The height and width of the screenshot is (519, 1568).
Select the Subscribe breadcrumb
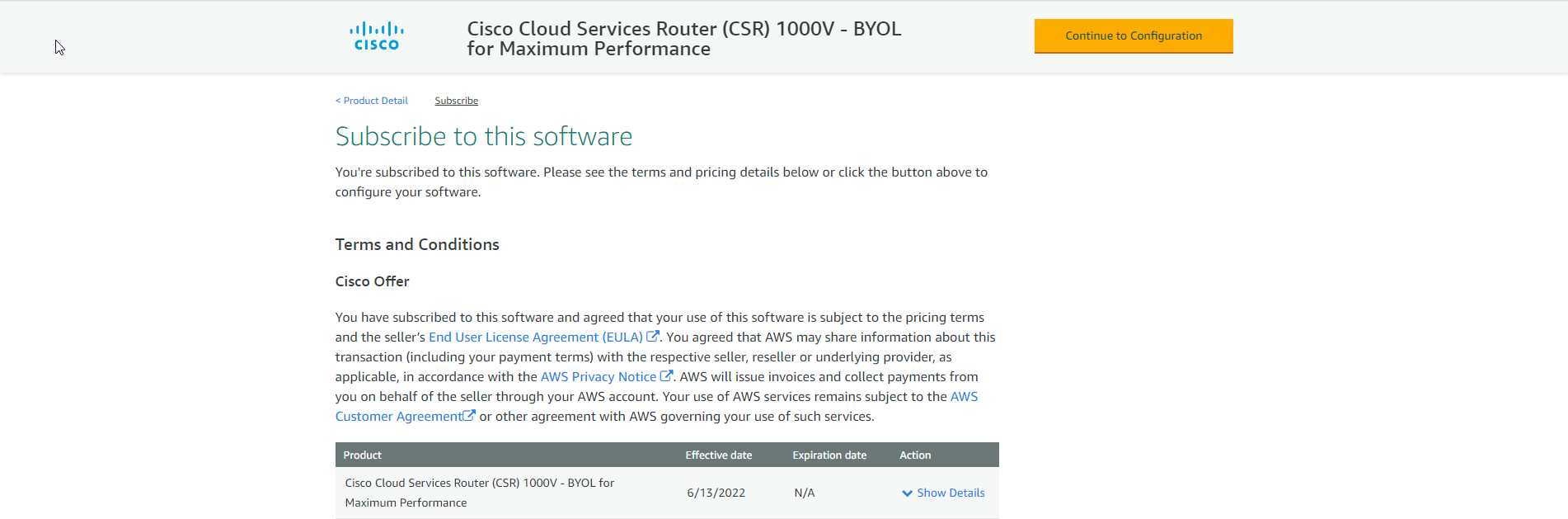pos(457,101)
